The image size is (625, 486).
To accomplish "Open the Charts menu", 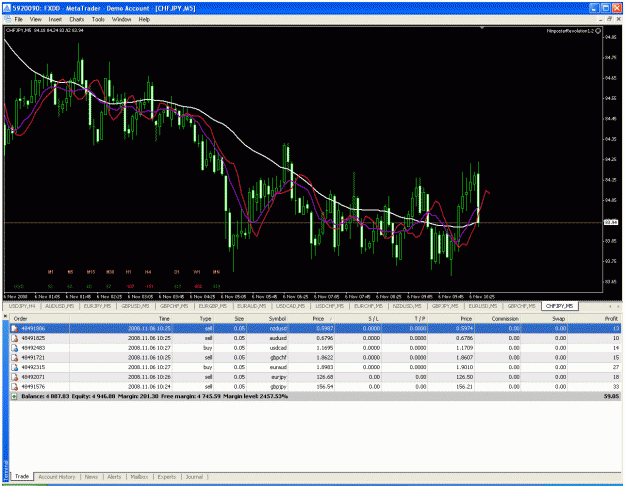I will click(x=77, y=19).
